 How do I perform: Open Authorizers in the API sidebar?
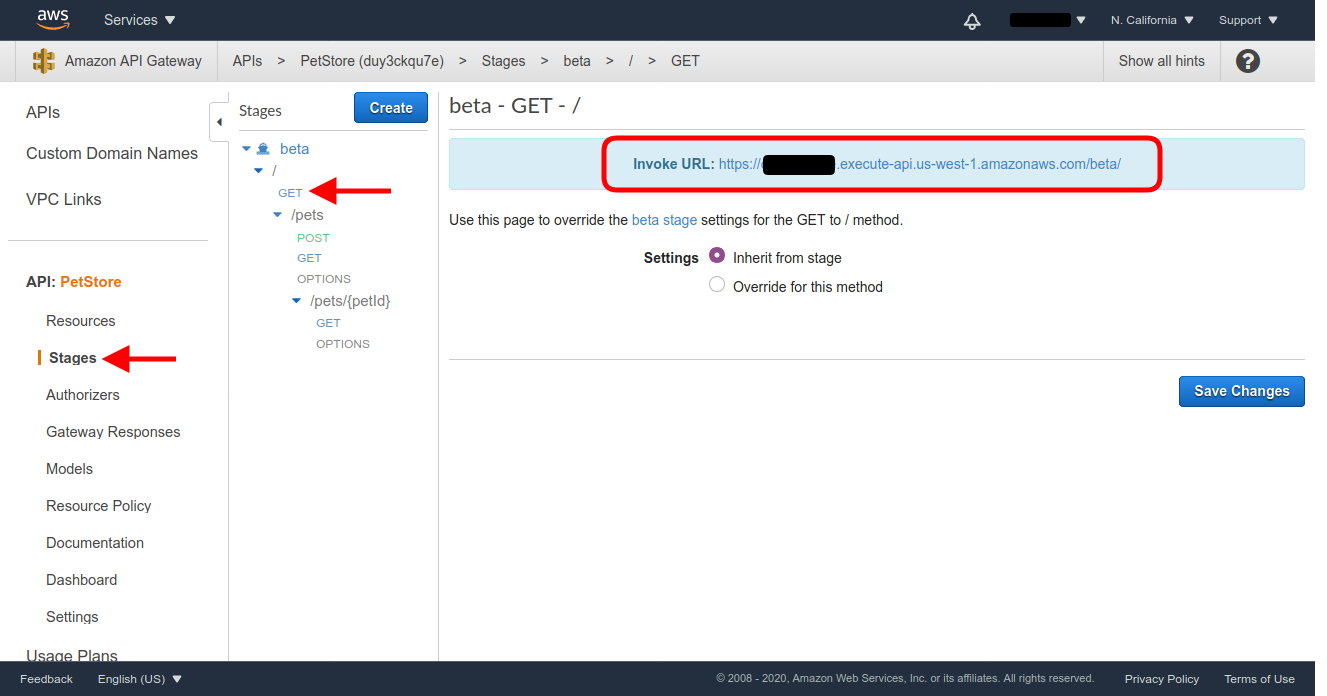tap(82, 395)
